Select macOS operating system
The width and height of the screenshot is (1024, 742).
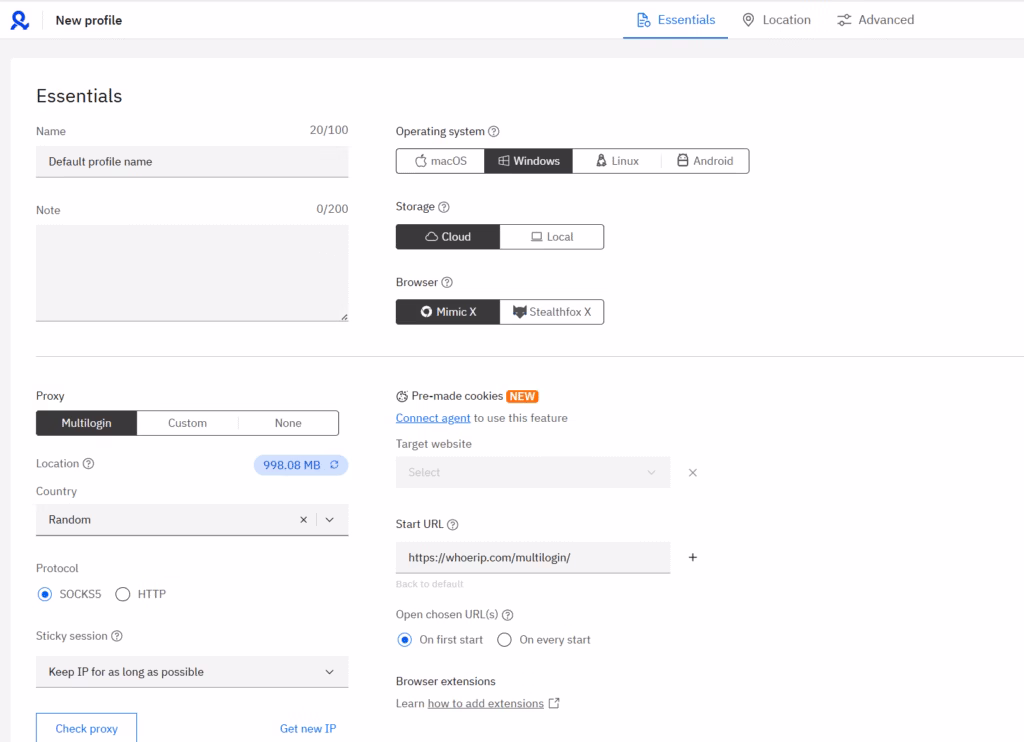coord(440,161)
